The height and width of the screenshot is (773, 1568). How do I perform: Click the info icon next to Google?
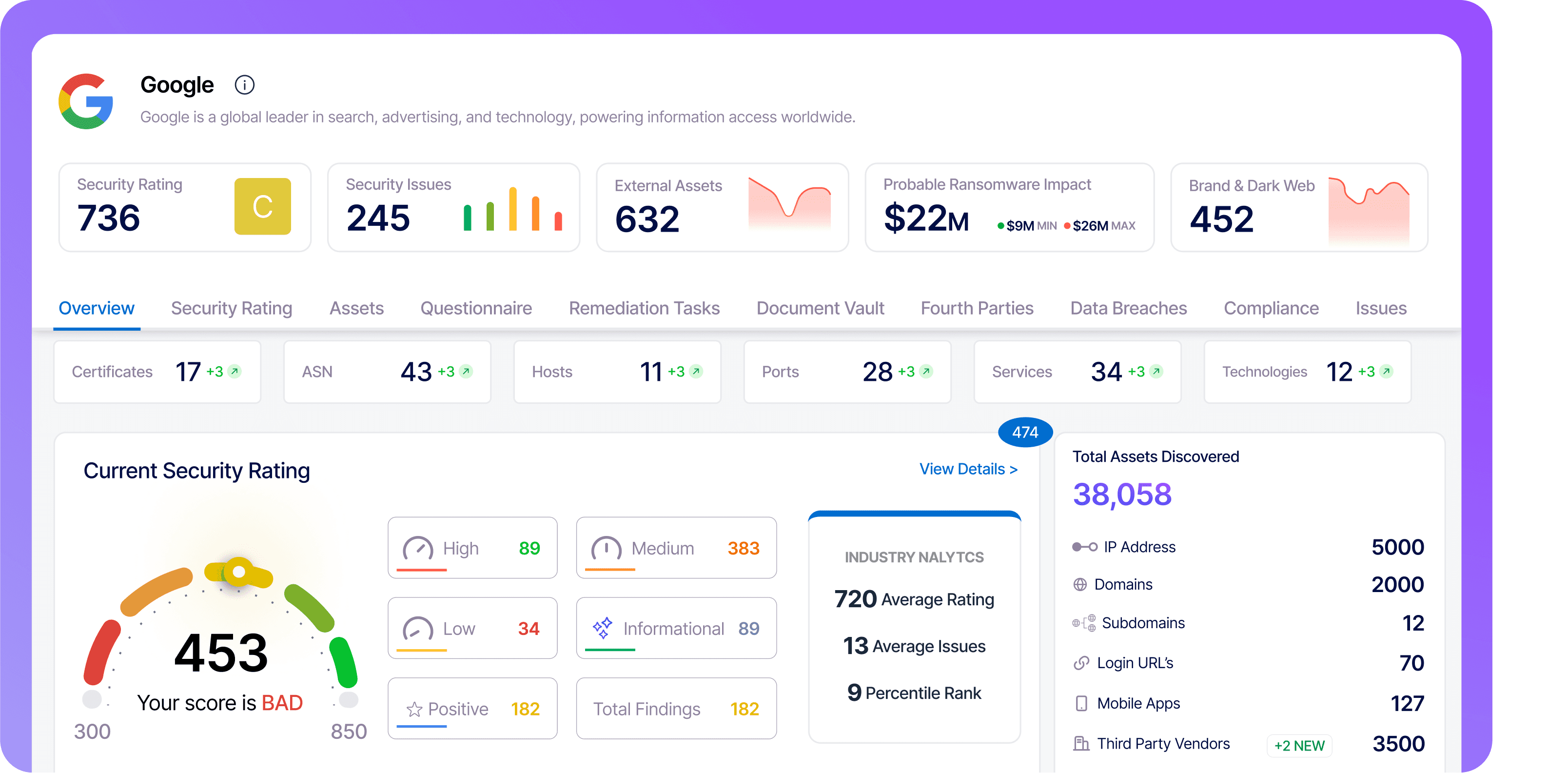click(245, 84)
